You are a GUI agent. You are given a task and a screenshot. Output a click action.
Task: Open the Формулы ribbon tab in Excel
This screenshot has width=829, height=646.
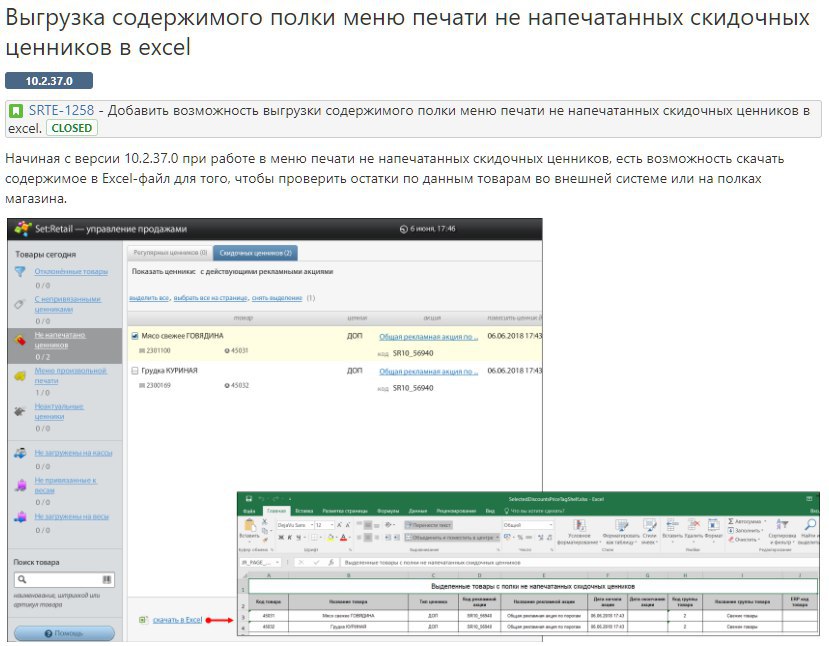pos(388,511)
